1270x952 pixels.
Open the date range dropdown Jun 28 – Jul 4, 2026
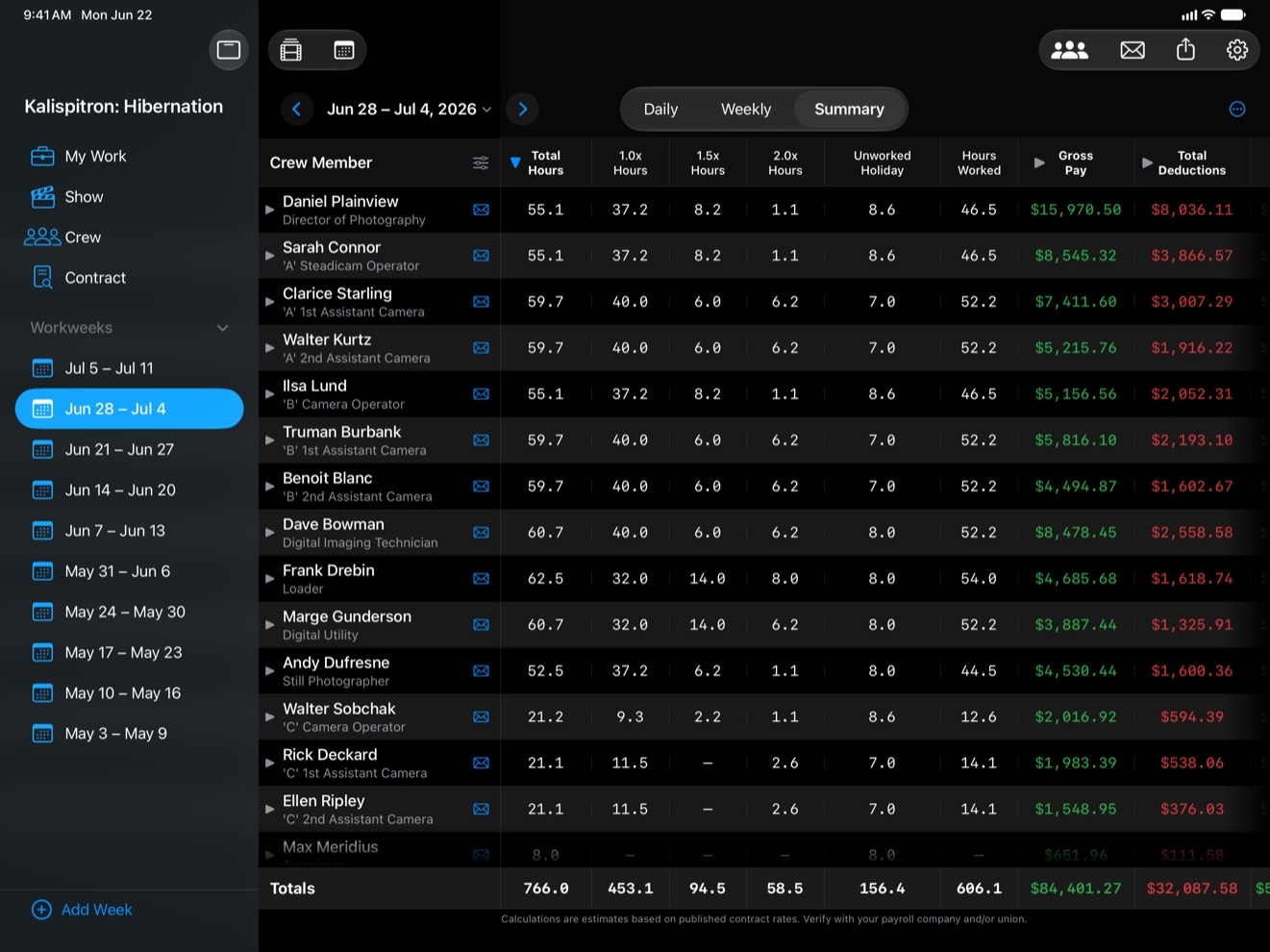click(410, 110)
